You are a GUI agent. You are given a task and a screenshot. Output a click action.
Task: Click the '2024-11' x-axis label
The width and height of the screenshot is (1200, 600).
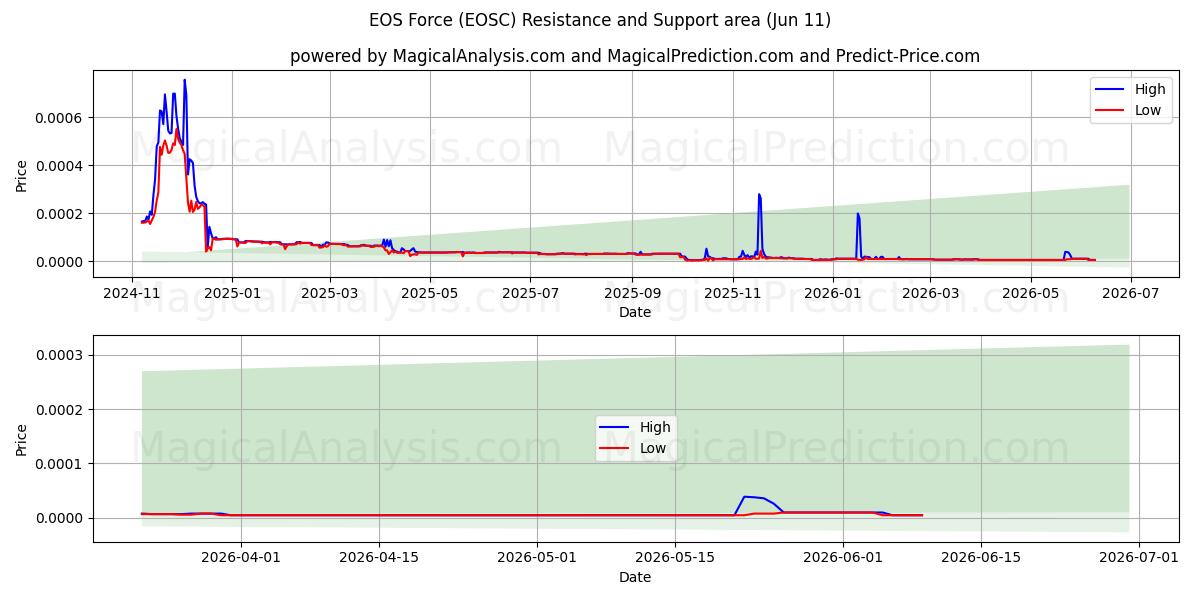132,293
